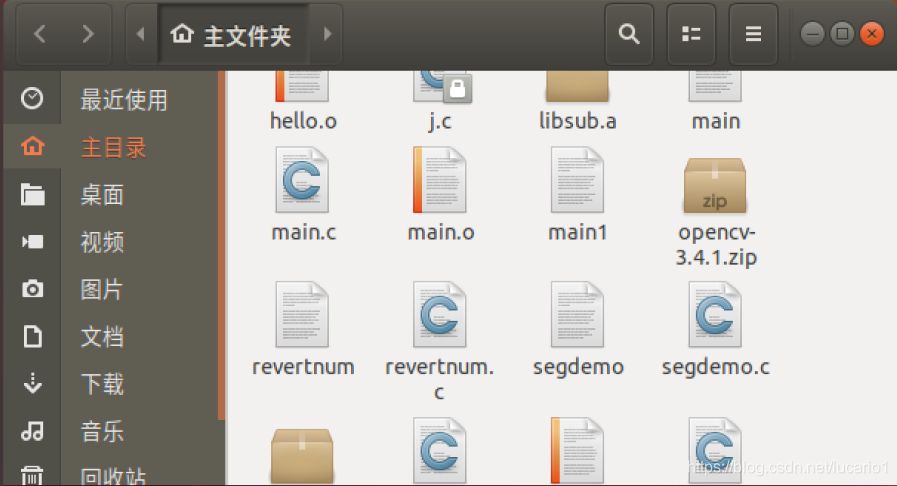Maximize the file manager window

pos(842,34)
